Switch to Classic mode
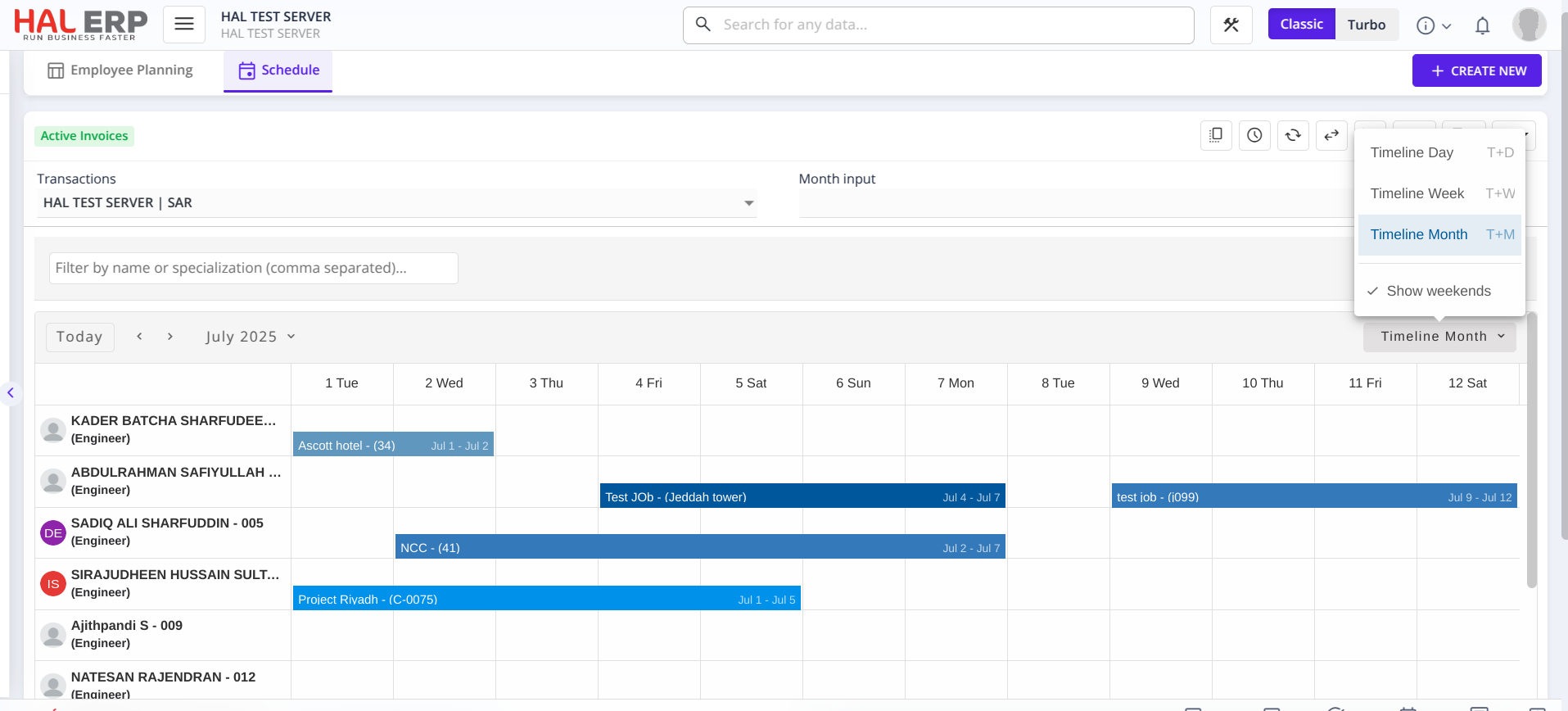This screenshot has height=711, width=1568. tap(1301, 25)
